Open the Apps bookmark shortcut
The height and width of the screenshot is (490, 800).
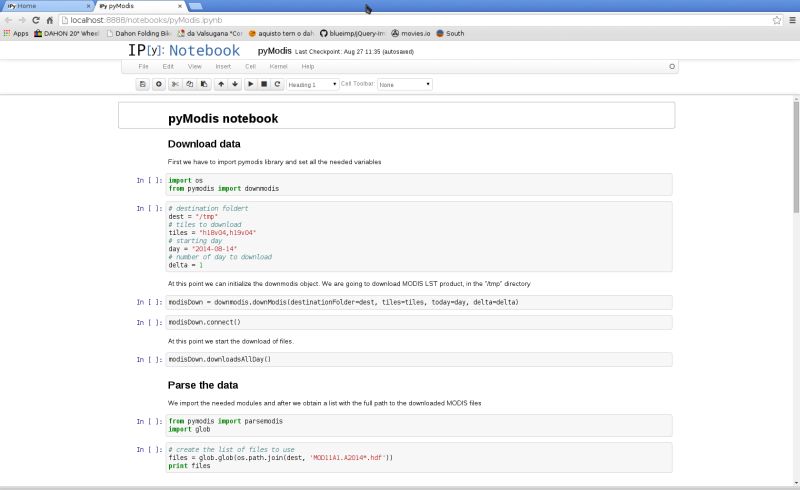16,33
